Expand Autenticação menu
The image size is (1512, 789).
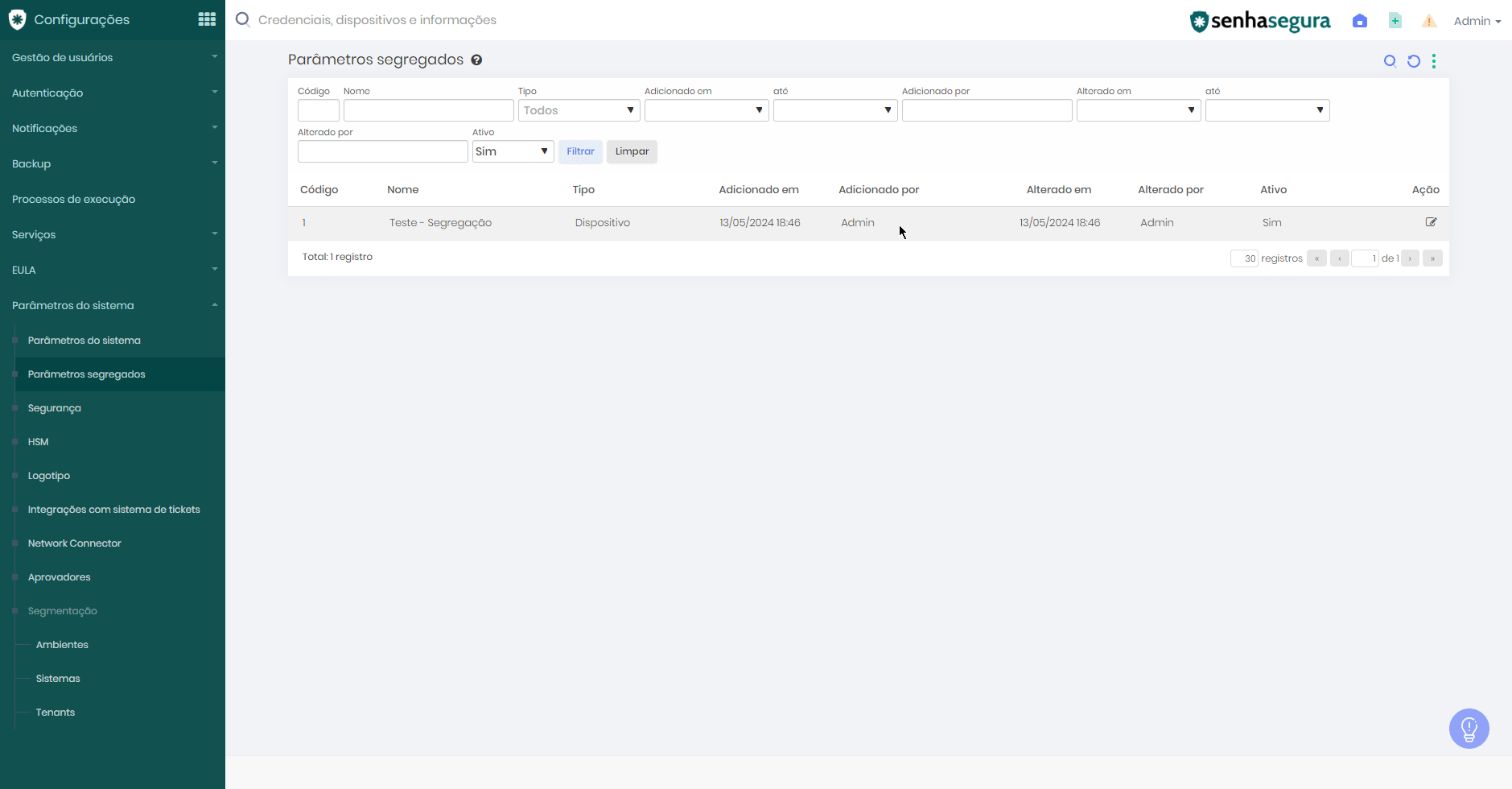(x=113, y=93)
